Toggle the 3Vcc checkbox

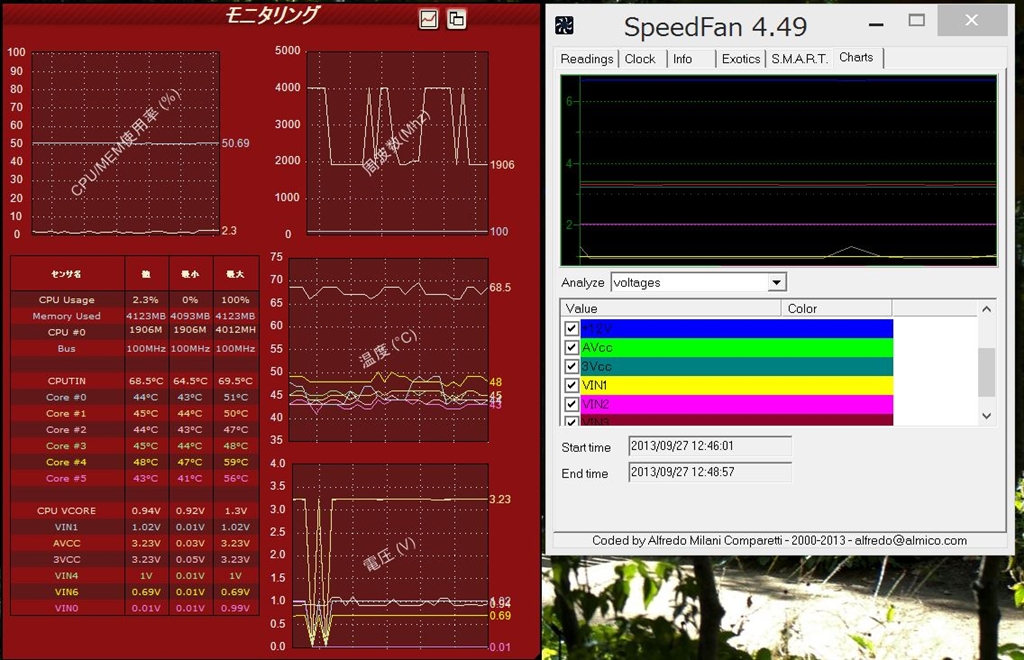tap(571, 366)
